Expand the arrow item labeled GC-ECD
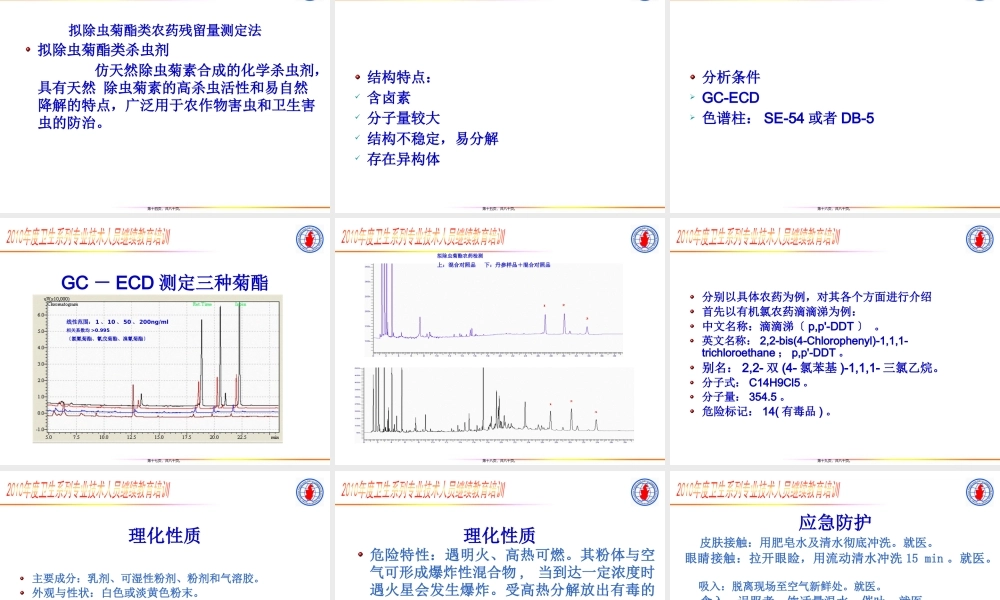This screenshot has width=1000, height=600. pos(692,98)
